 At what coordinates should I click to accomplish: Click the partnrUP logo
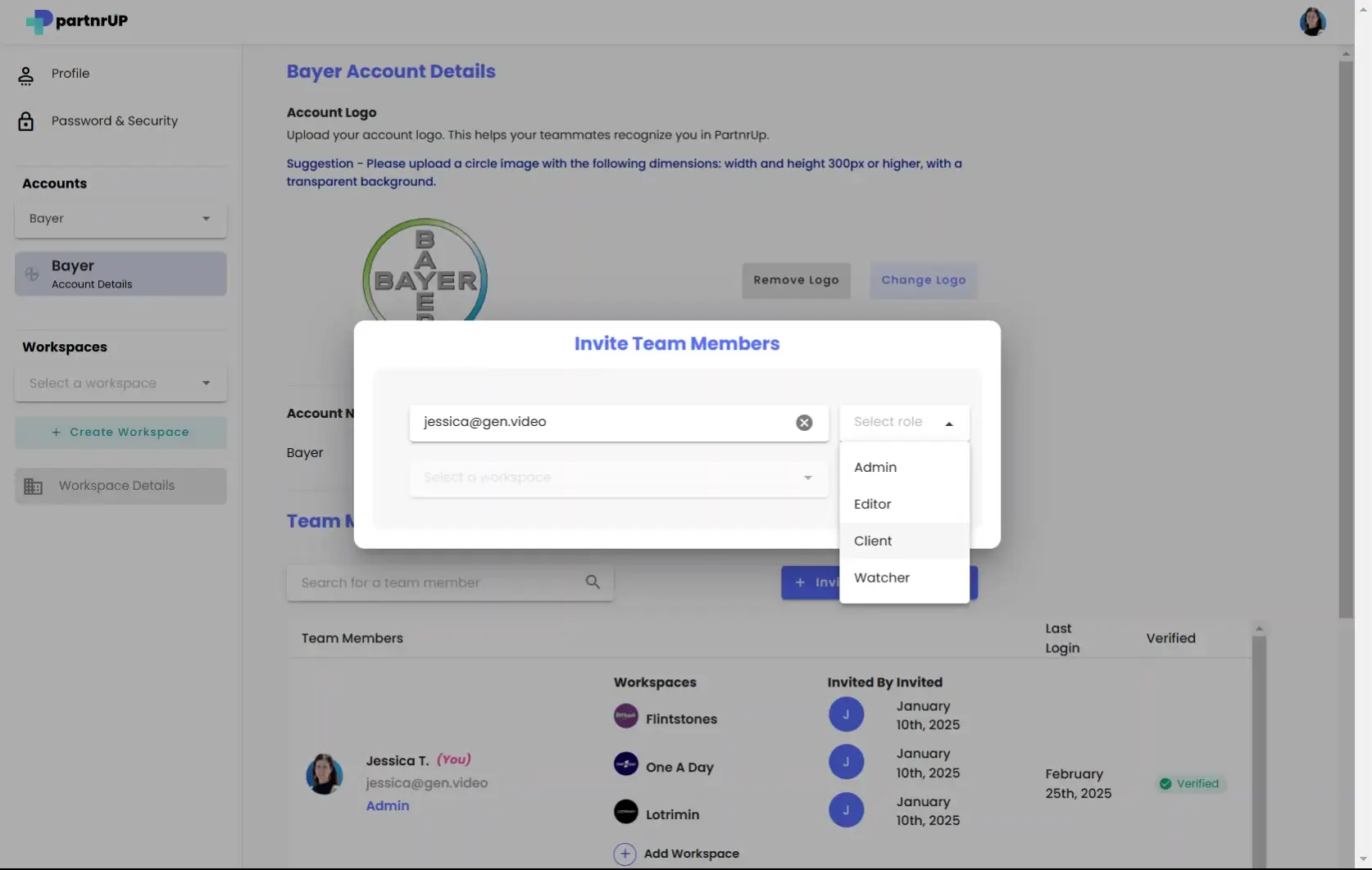pos(75,21)
